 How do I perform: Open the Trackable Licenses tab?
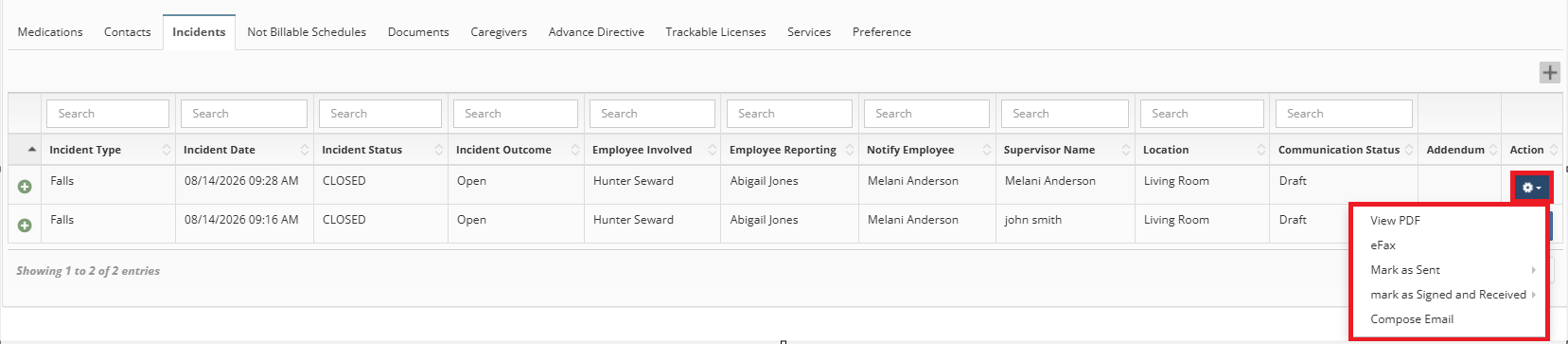click(x=715, y=32)
